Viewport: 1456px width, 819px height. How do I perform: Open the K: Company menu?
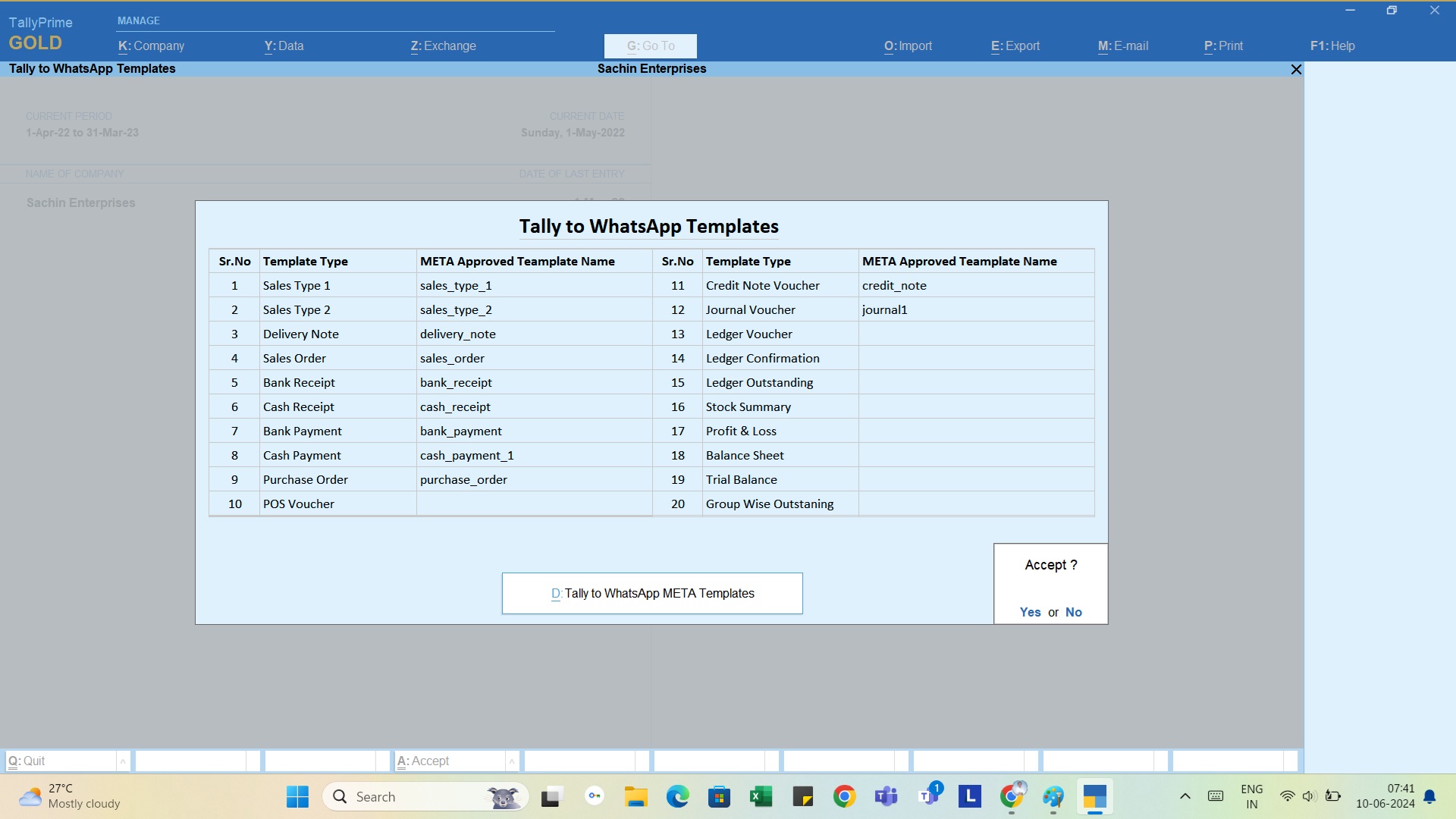[x=151, y=45]
